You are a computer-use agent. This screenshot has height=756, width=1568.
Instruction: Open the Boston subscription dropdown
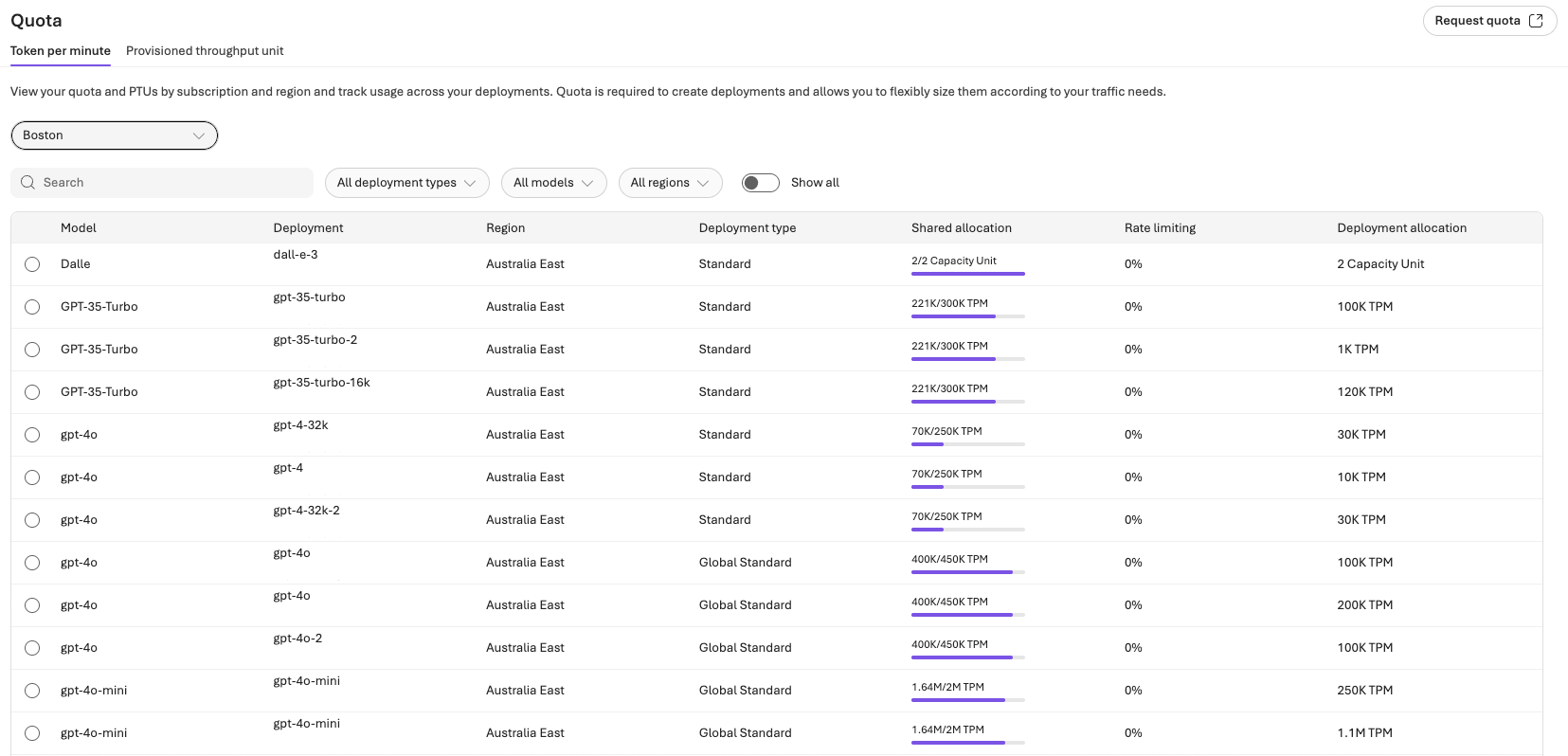pos(114,135)
